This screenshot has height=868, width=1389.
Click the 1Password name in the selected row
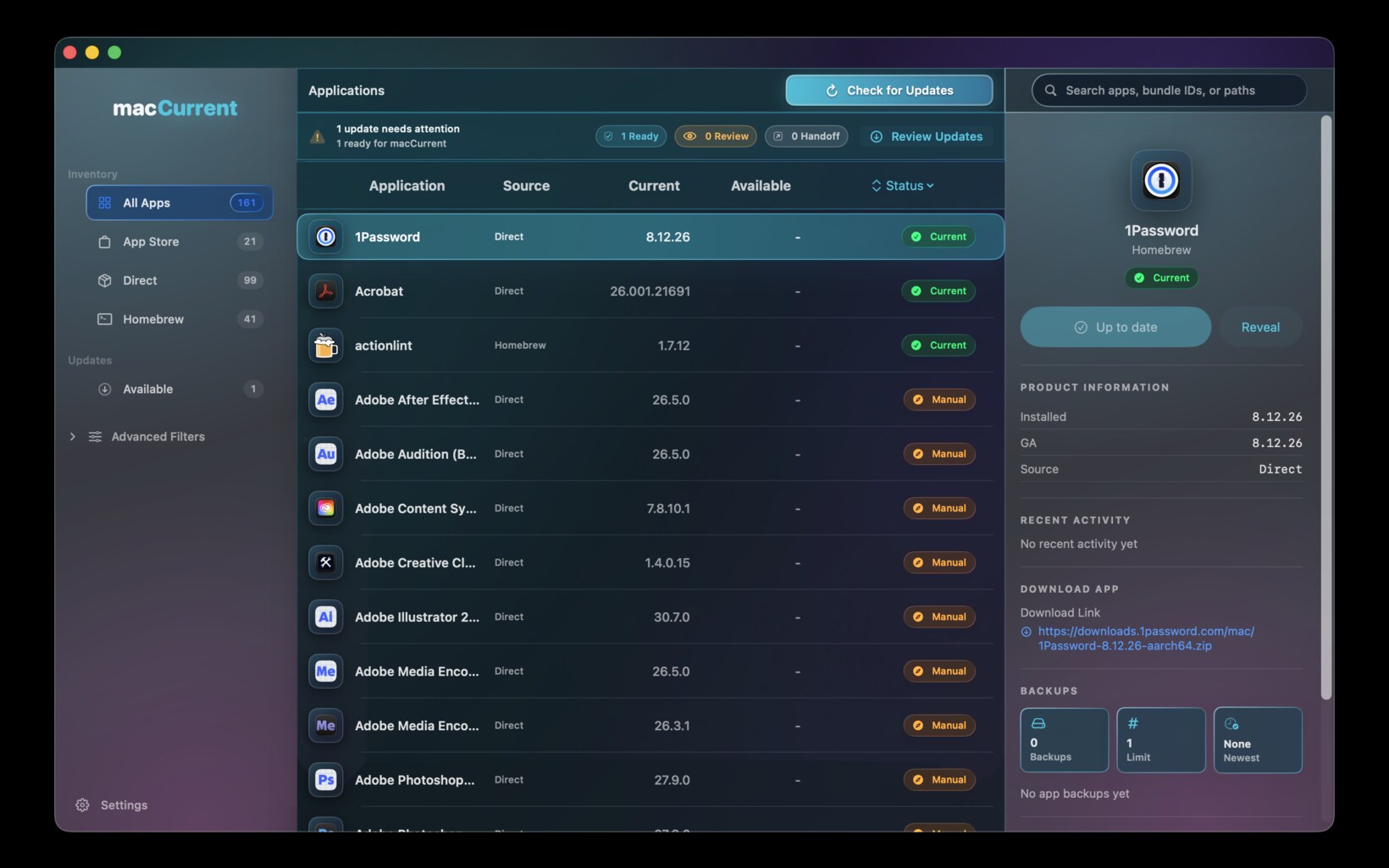(x=387, y=237)
